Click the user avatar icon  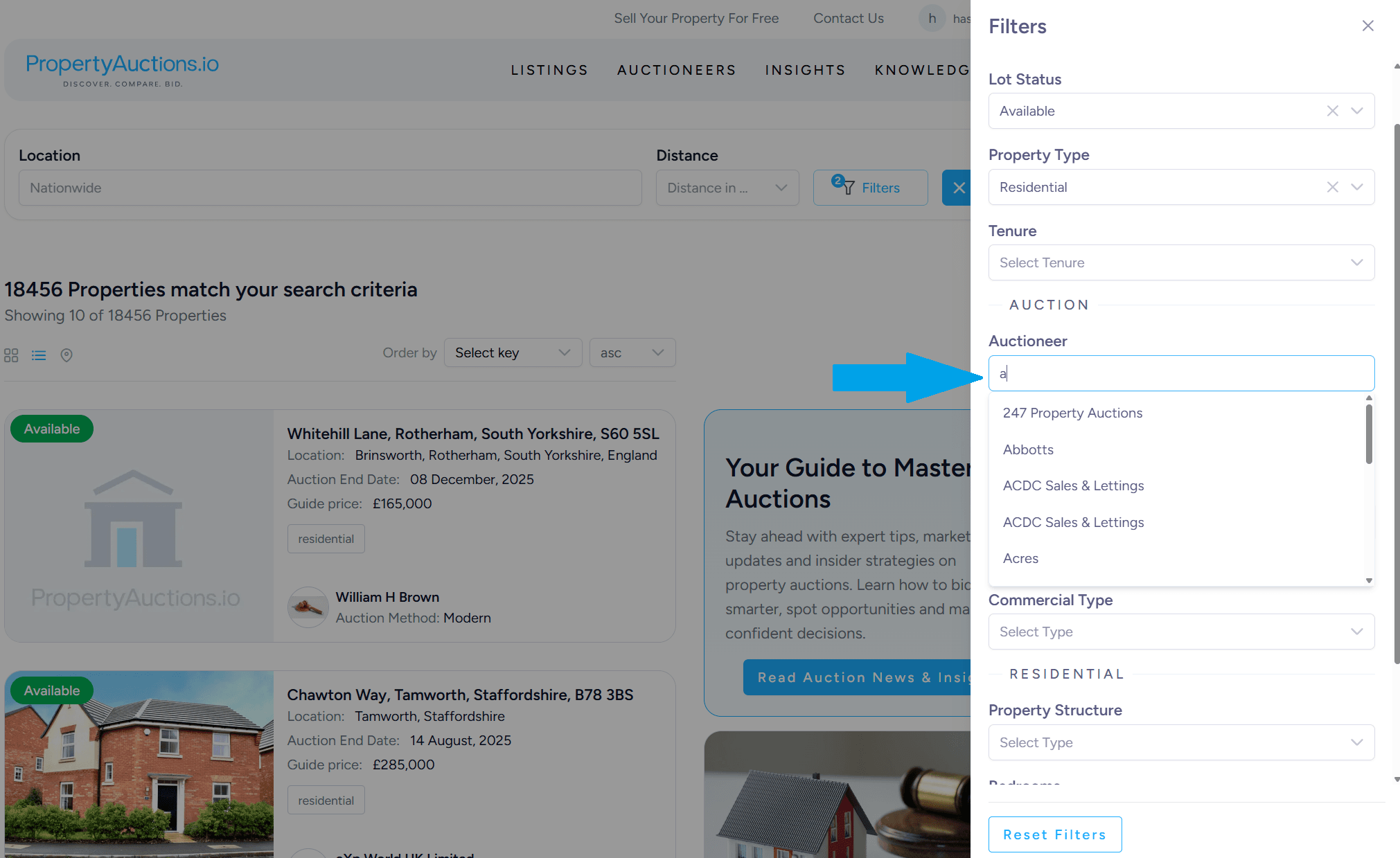(932, 19)
